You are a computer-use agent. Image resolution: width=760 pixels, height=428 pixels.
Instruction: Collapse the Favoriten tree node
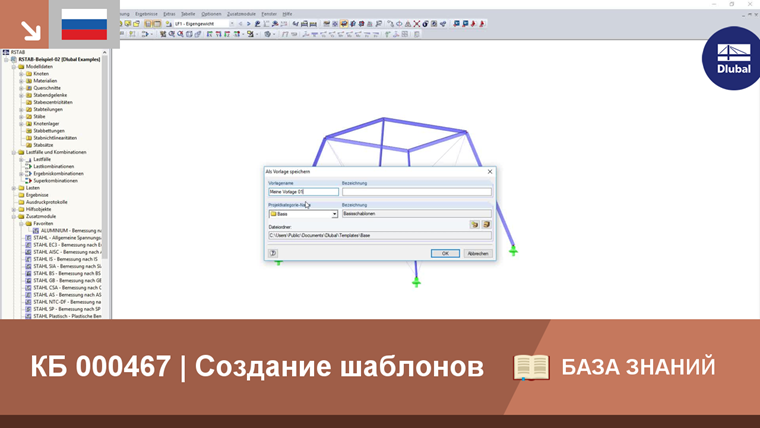point(21,223)
